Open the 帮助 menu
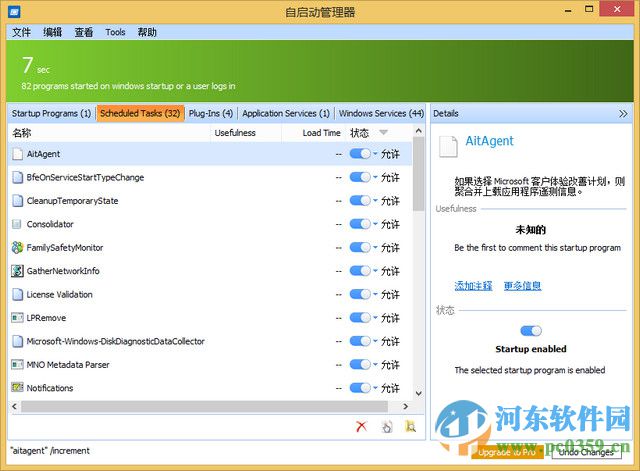Screen dimensions: 640x471 coord(147,32)
